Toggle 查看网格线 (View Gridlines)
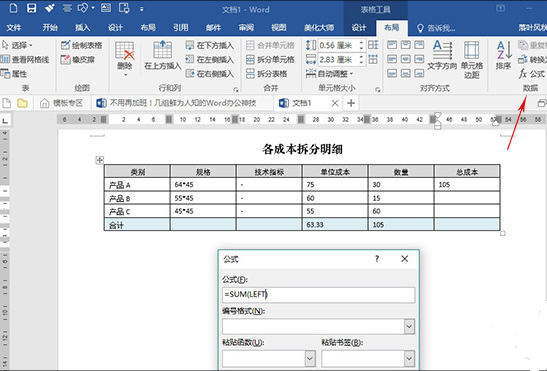547x371 pixels. 25,59
